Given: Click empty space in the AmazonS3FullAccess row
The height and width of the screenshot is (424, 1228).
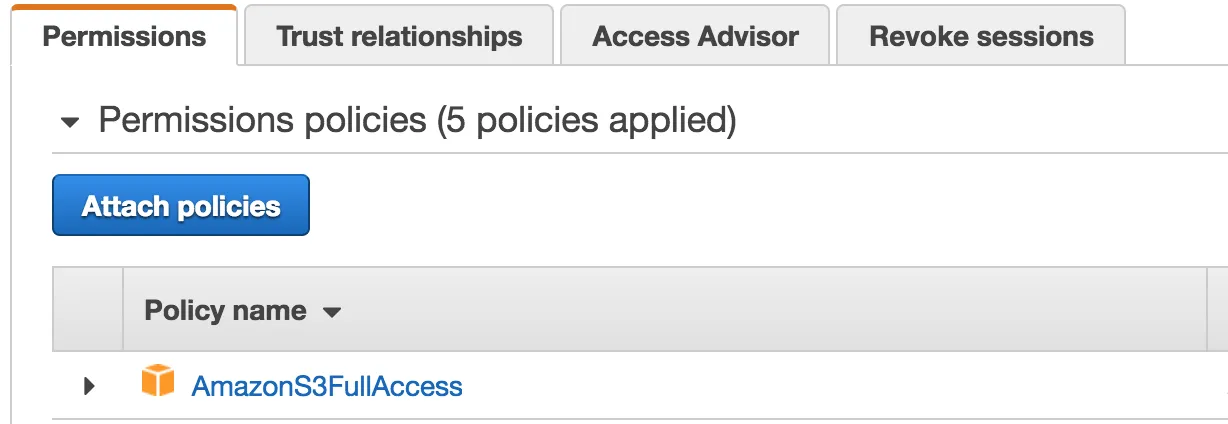Looking at the screenshot, I should [800, 386].
